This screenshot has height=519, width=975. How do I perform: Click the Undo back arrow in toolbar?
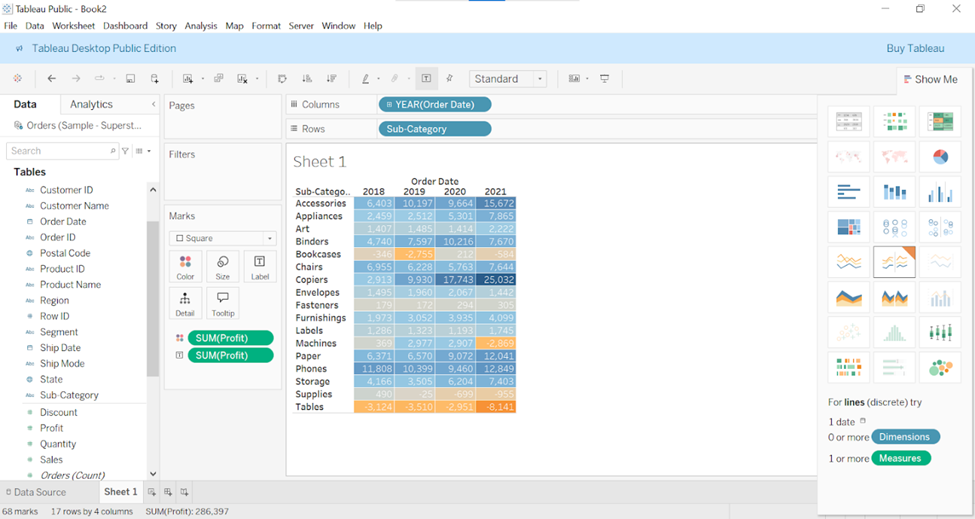tap(52, 78)
